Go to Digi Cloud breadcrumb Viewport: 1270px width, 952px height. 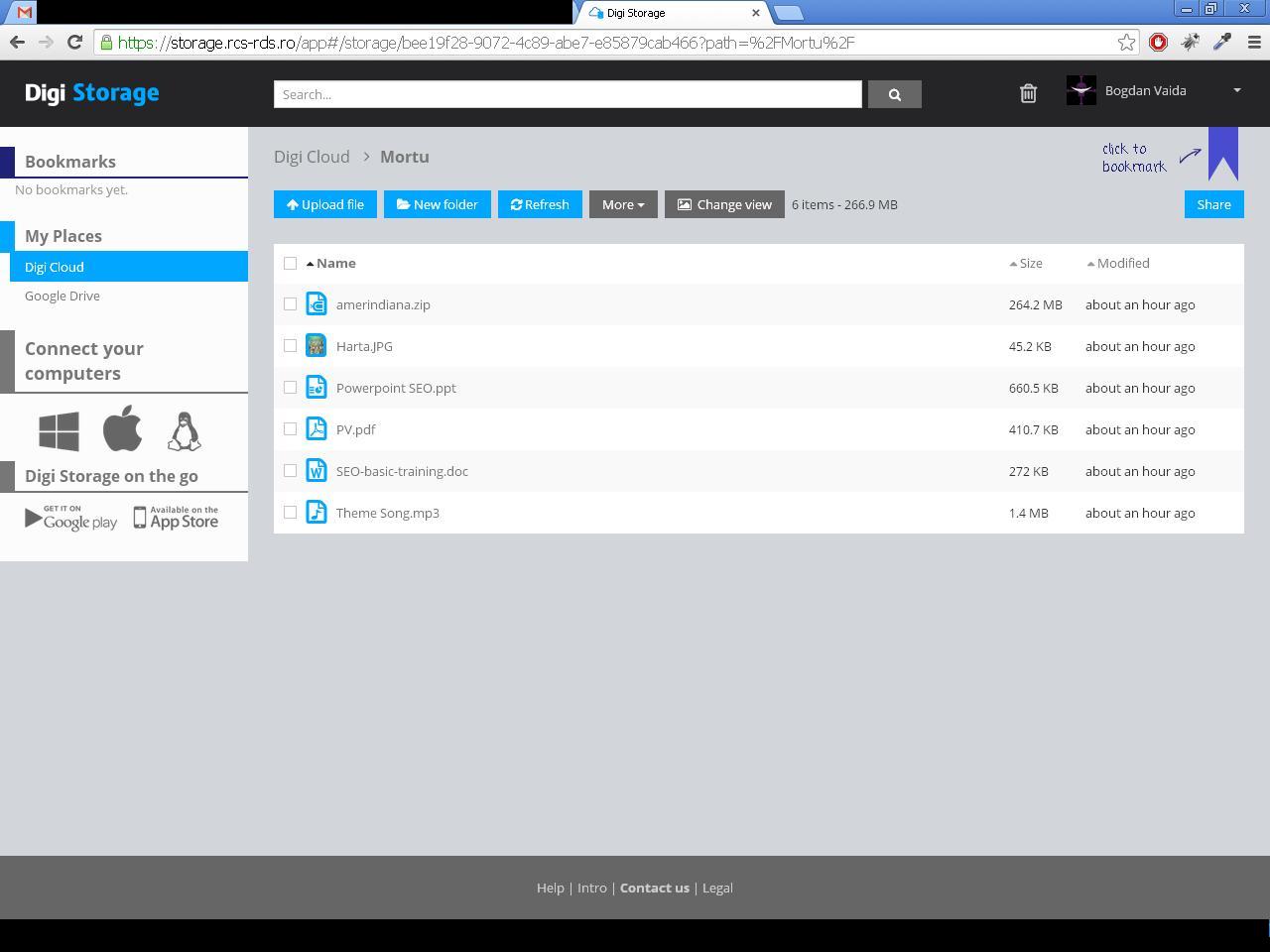[x=312, y=157]
